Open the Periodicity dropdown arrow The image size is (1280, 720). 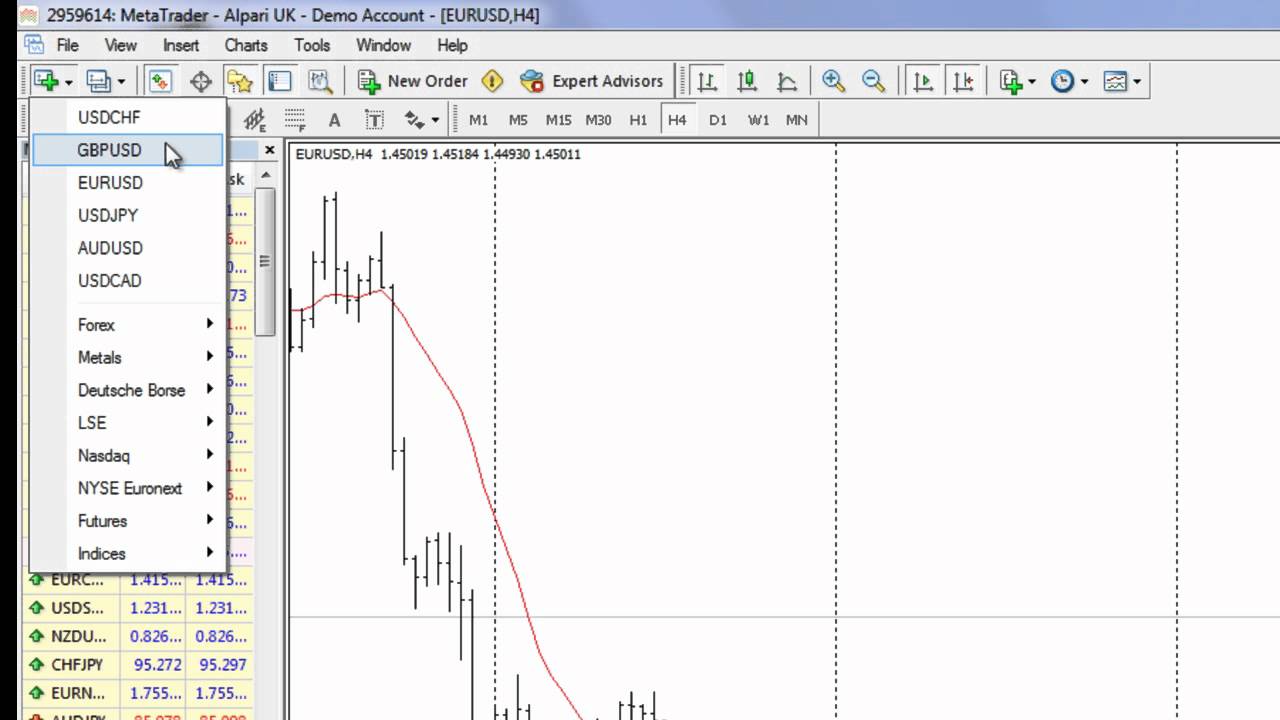coord(1083,82)
